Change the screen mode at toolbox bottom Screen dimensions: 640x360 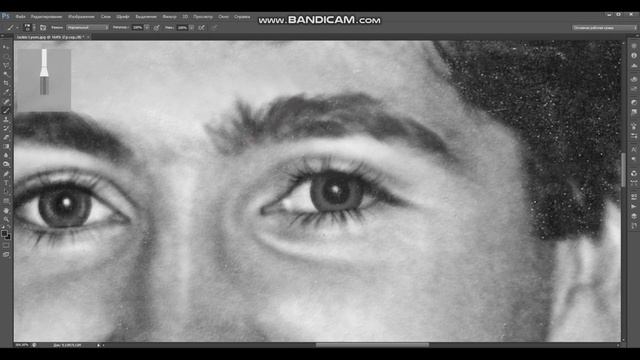click(x=6, y=254)
